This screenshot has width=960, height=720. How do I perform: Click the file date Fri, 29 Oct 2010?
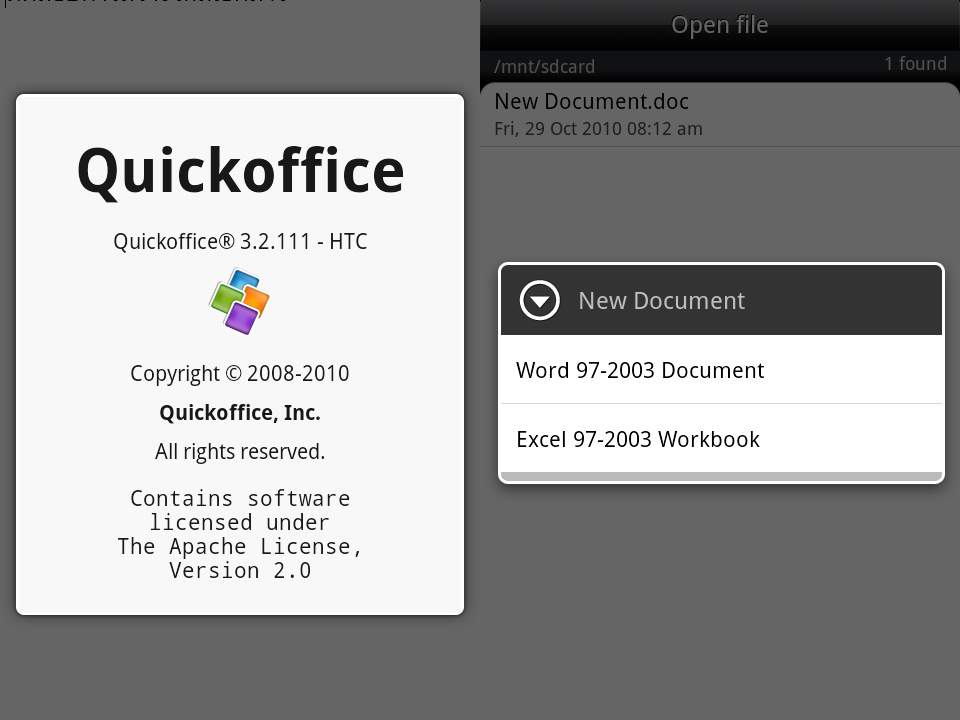coord(598,129)
